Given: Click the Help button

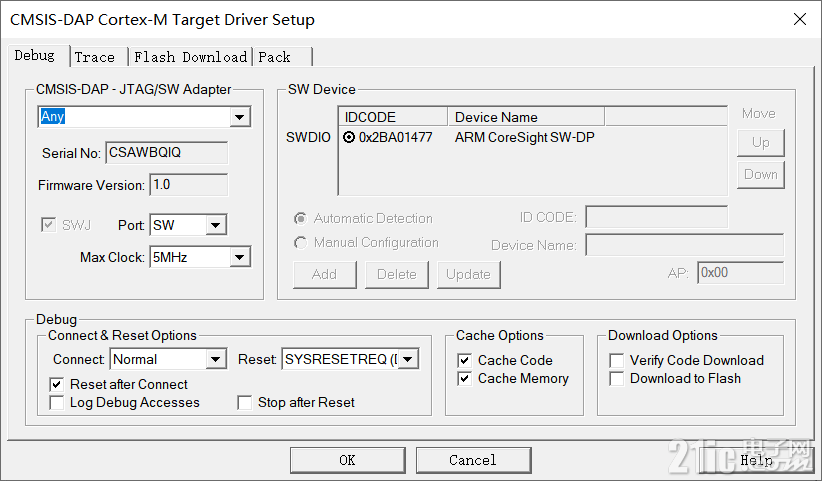Looking at the screenshot, I should coord(756,460).
